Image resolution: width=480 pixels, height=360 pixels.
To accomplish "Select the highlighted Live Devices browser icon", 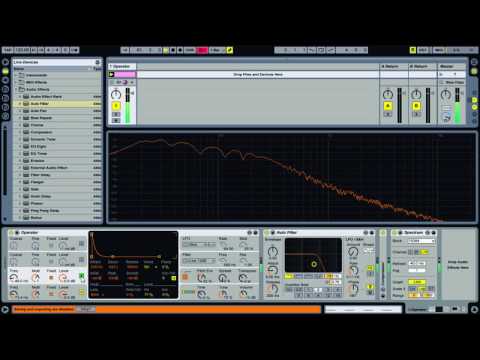I will point(5,71).
